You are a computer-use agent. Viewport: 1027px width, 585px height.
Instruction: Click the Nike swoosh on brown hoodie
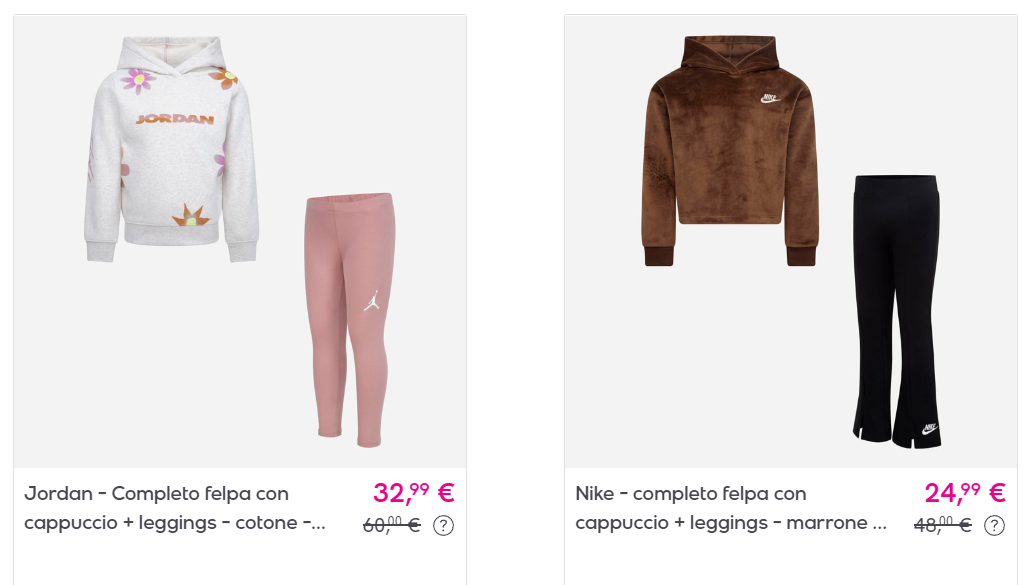click(x=770, y=99)
